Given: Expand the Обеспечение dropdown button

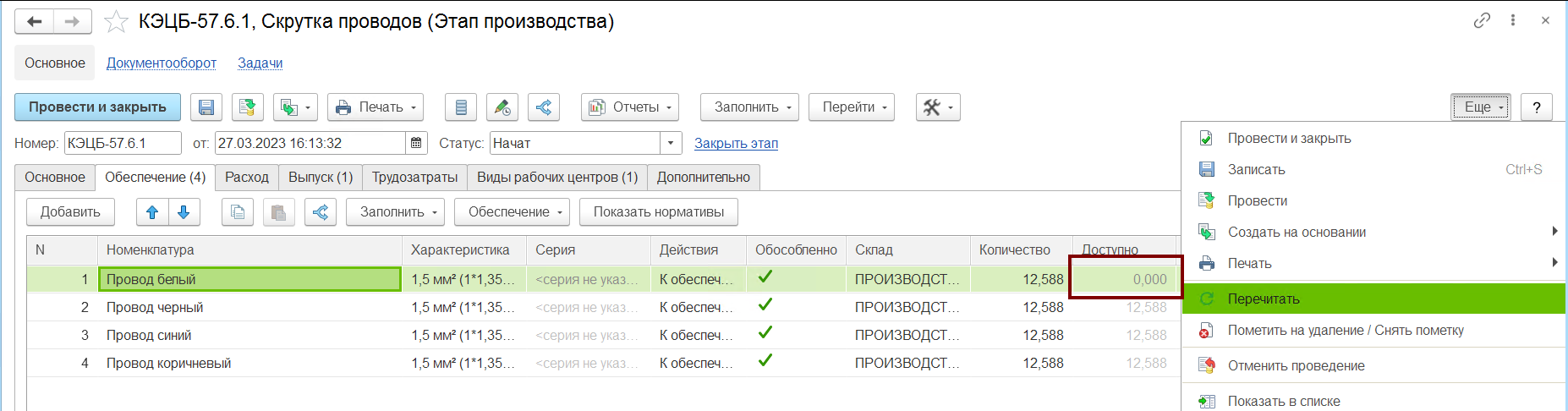Looking at the screenshot, I should point(512,212).
